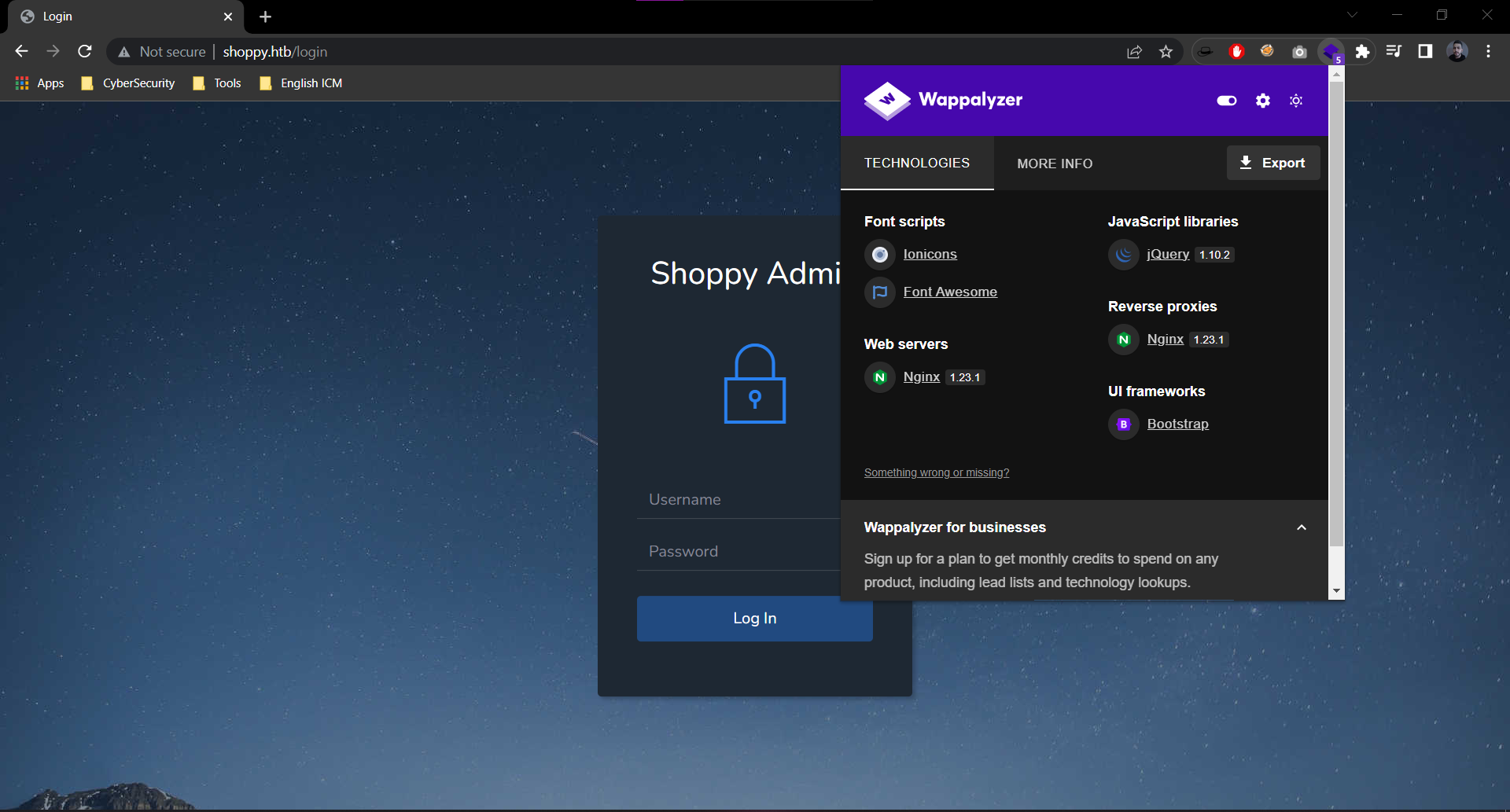The width and height of the screenshot is (1510, 812).
Task: Click the Not secure site info indicator
Action: pos(162,52)
